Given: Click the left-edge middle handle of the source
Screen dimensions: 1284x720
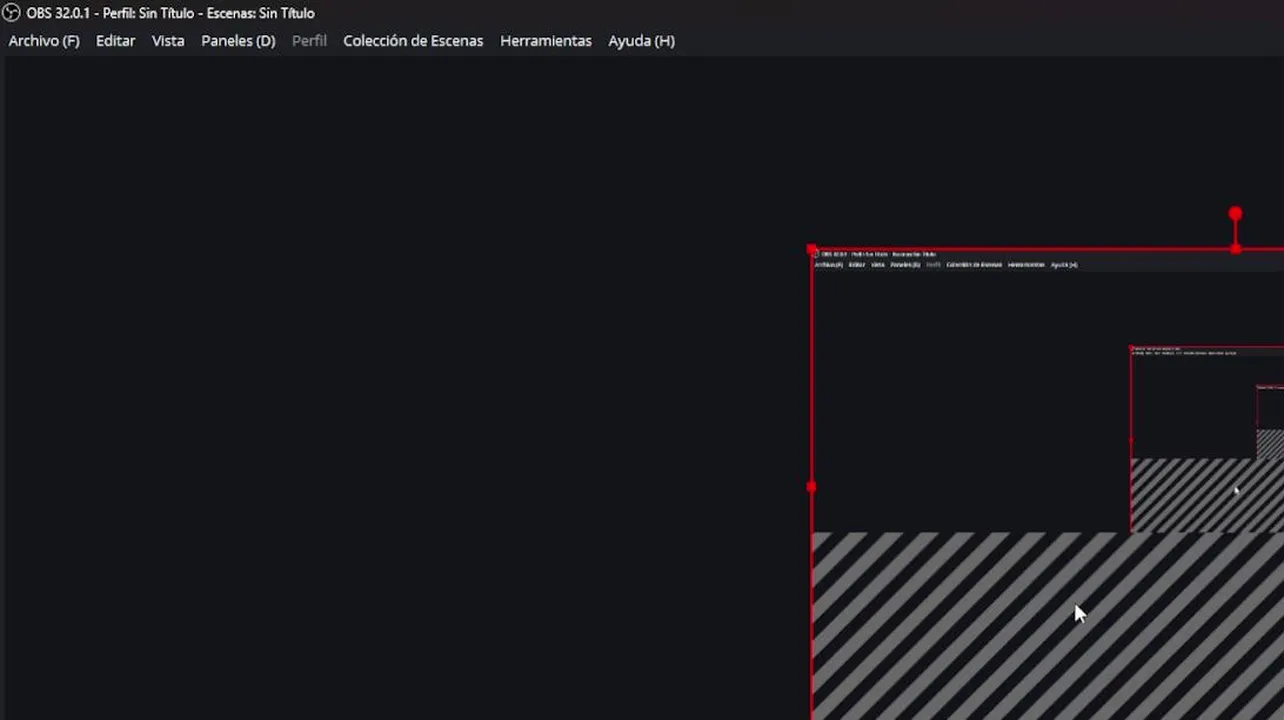Looking at the screenshot, I should [x=811, y=487].
